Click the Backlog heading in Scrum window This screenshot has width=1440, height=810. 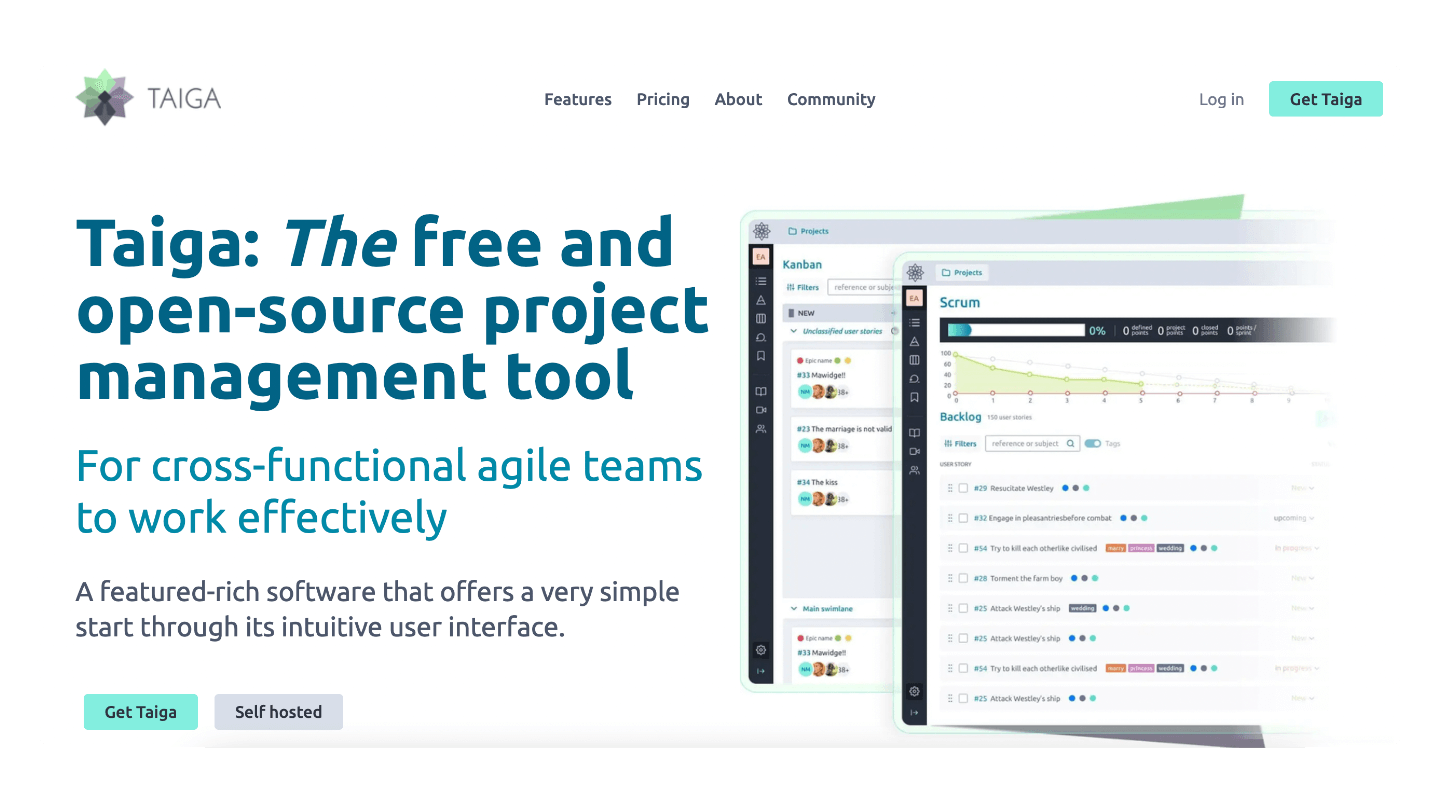click(960, 416)
